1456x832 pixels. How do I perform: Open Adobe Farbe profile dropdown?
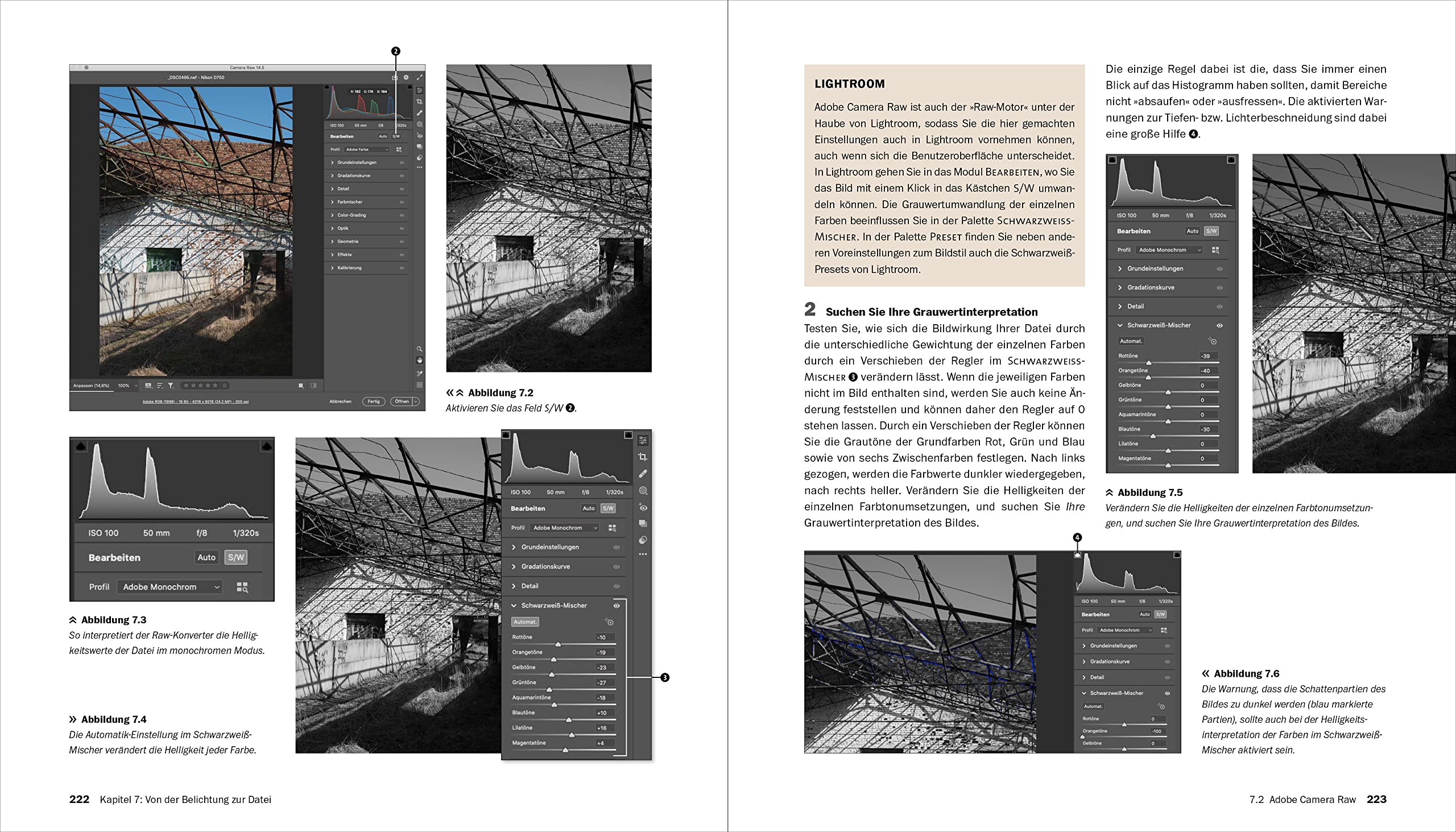click(366, 150)
